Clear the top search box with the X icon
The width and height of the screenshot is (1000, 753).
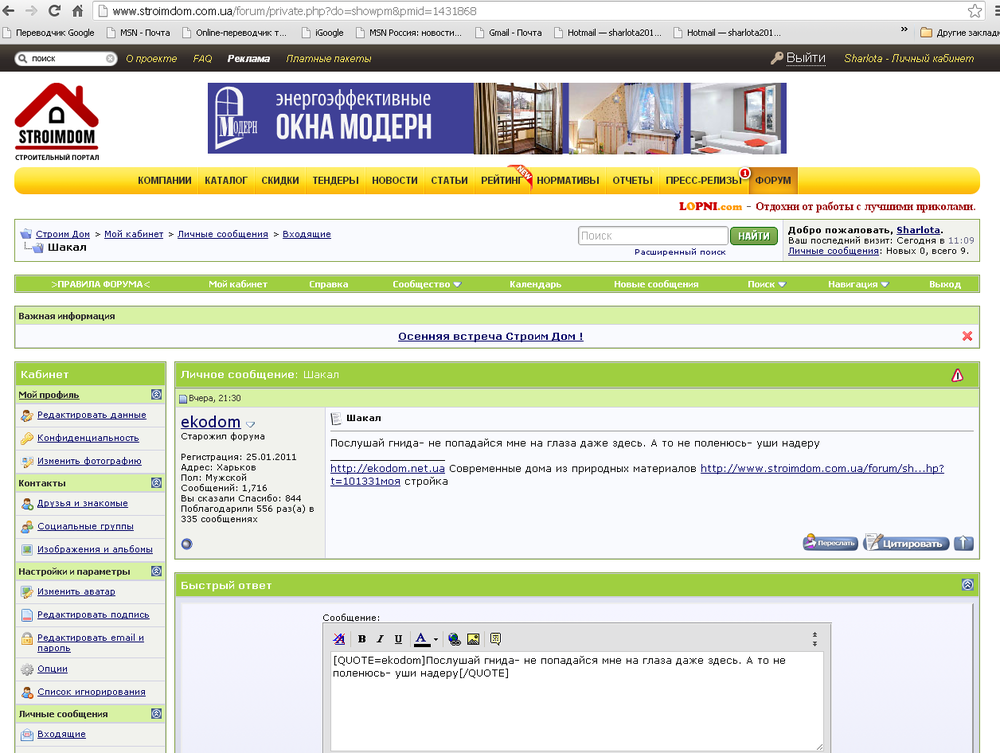pyautogui.click(x=110, y=59)
